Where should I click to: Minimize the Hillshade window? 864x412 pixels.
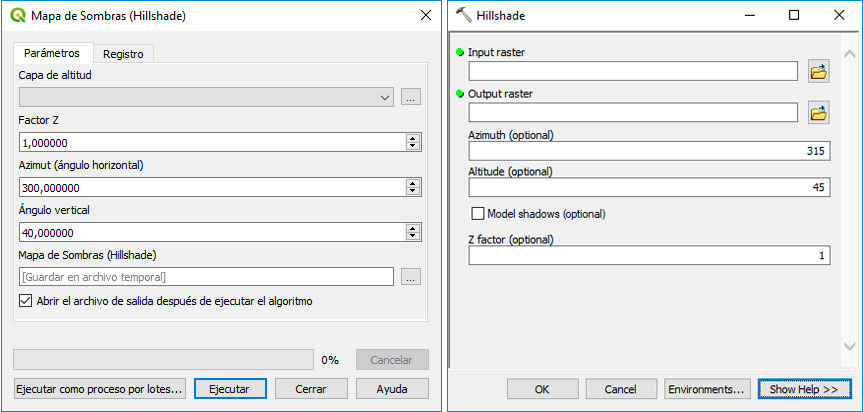pyautogui.click(x=749, y=15)
